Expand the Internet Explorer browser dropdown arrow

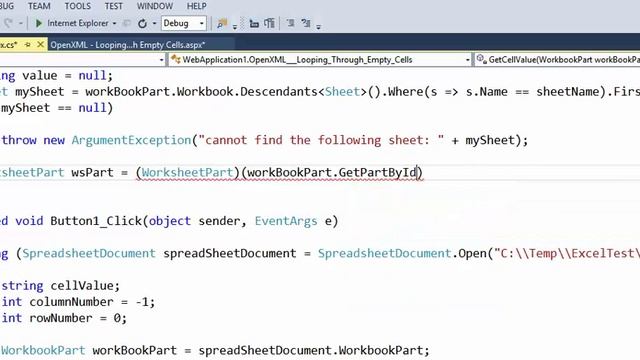tap(114, 23)
